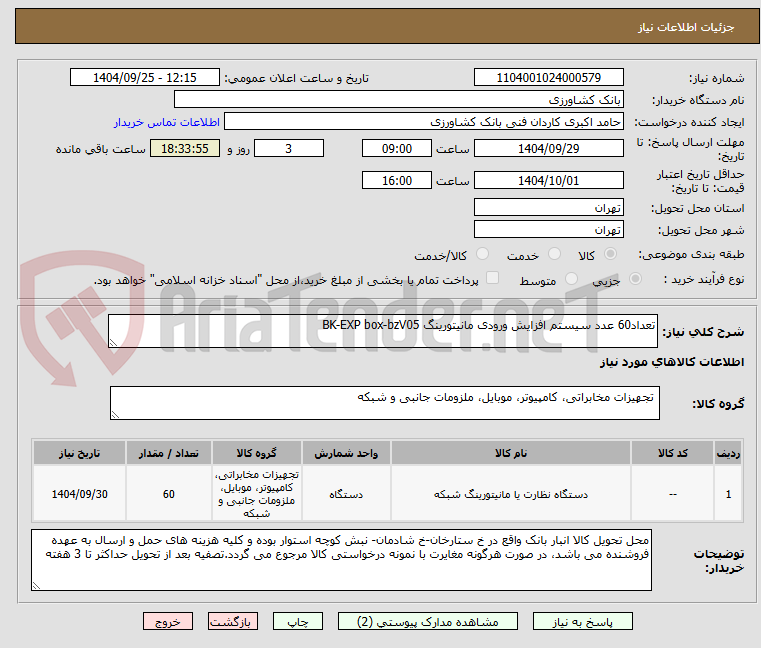Click the جزئیات اطلاعات نیاز header title

tap(686, 27)
